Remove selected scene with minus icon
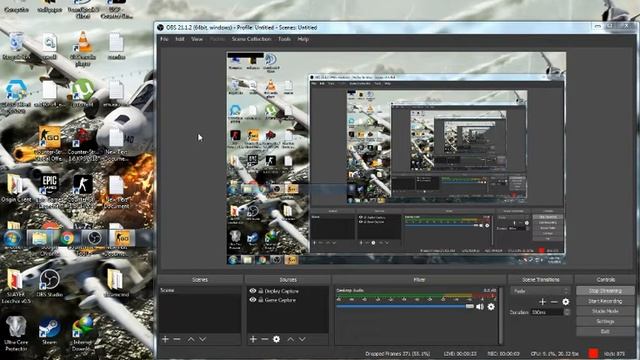The image size is (640, 360). 177,339
